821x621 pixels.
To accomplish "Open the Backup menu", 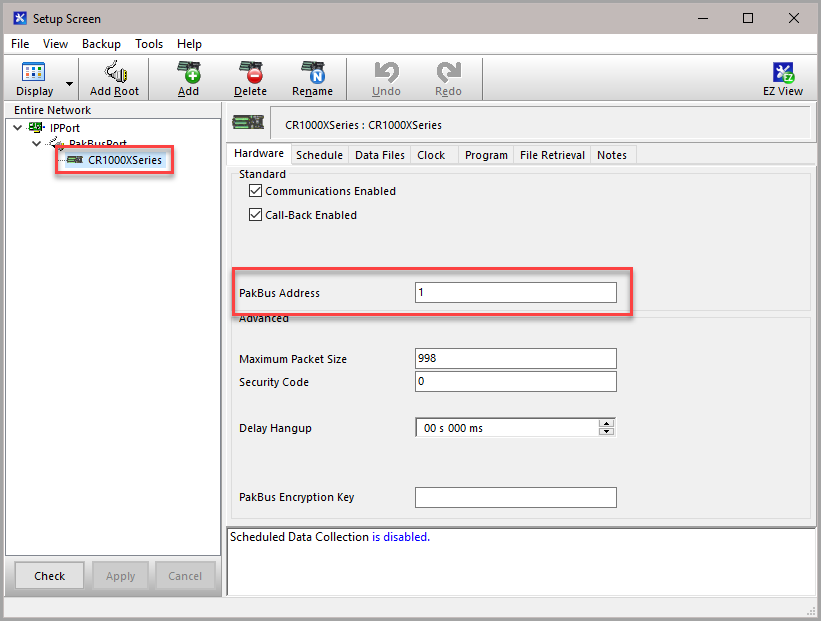I will (x=101, y=44).
